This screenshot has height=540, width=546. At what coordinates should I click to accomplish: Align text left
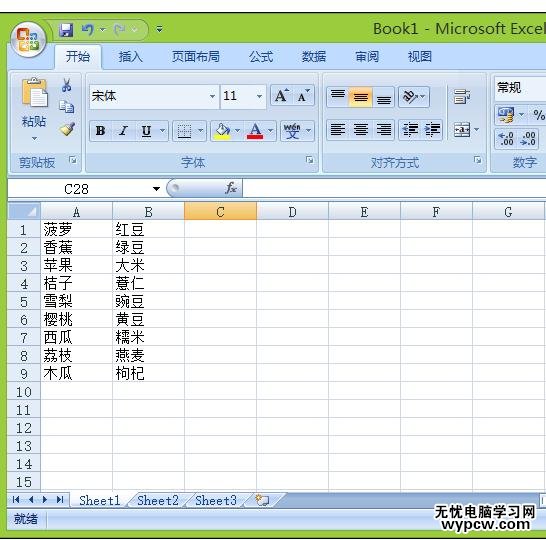(338, 130)
